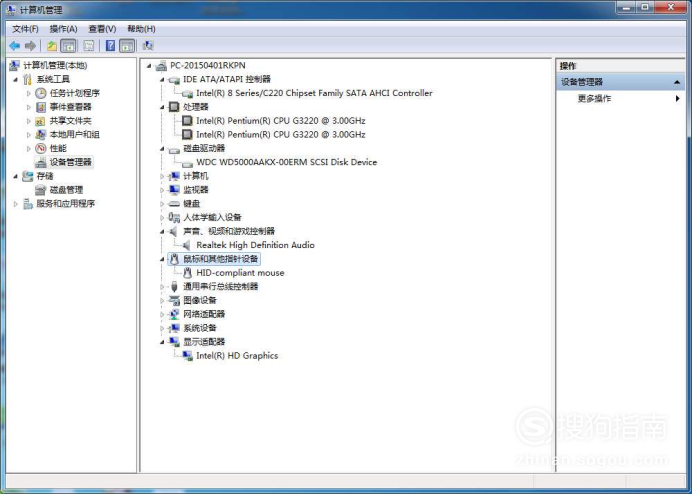
Task: Click the 鼠标和其他指针设备 mouse icon
Action: [174, 259]
